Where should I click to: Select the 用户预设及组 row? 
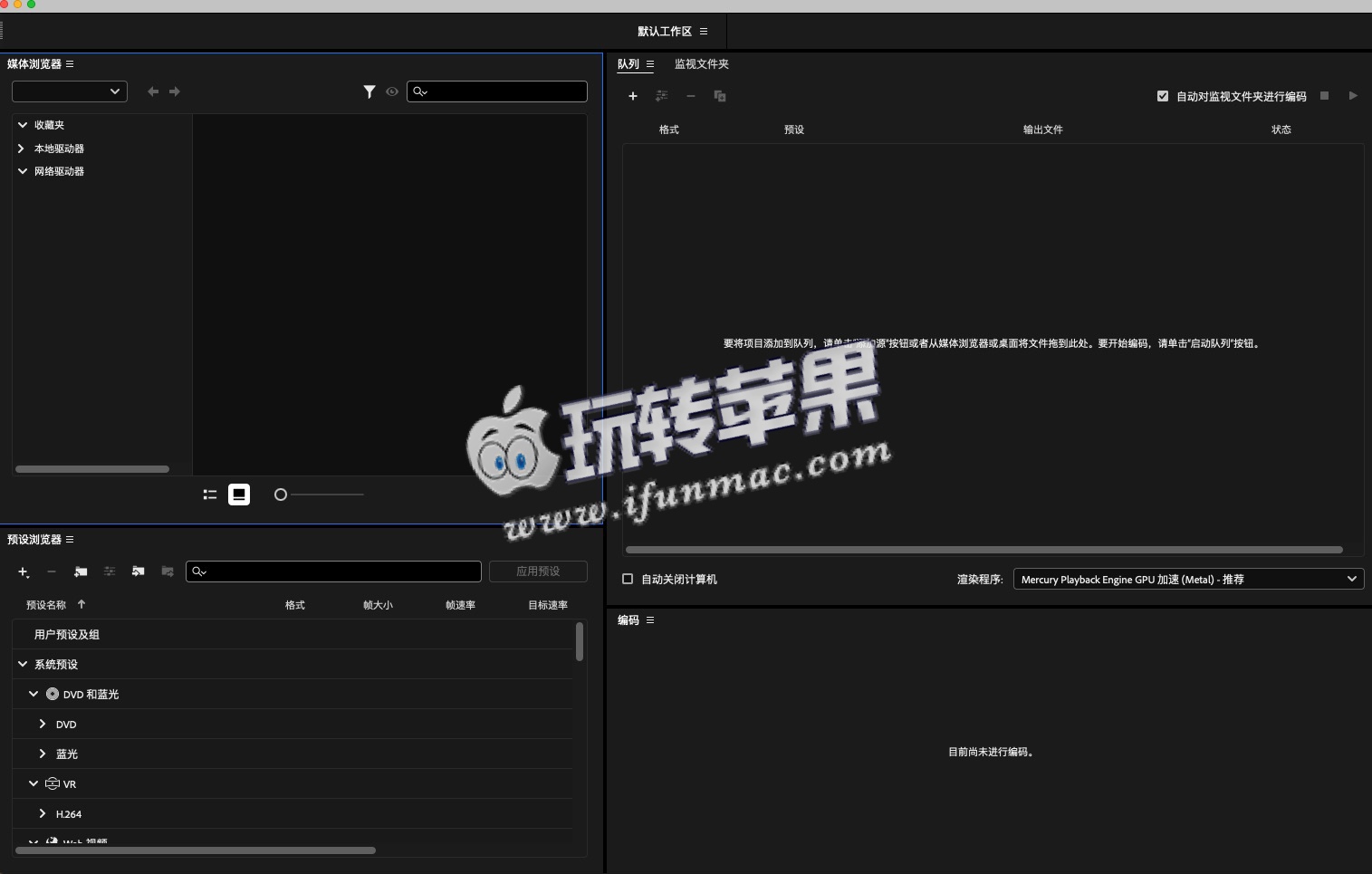pyautogui.click(x=293, y=635)
